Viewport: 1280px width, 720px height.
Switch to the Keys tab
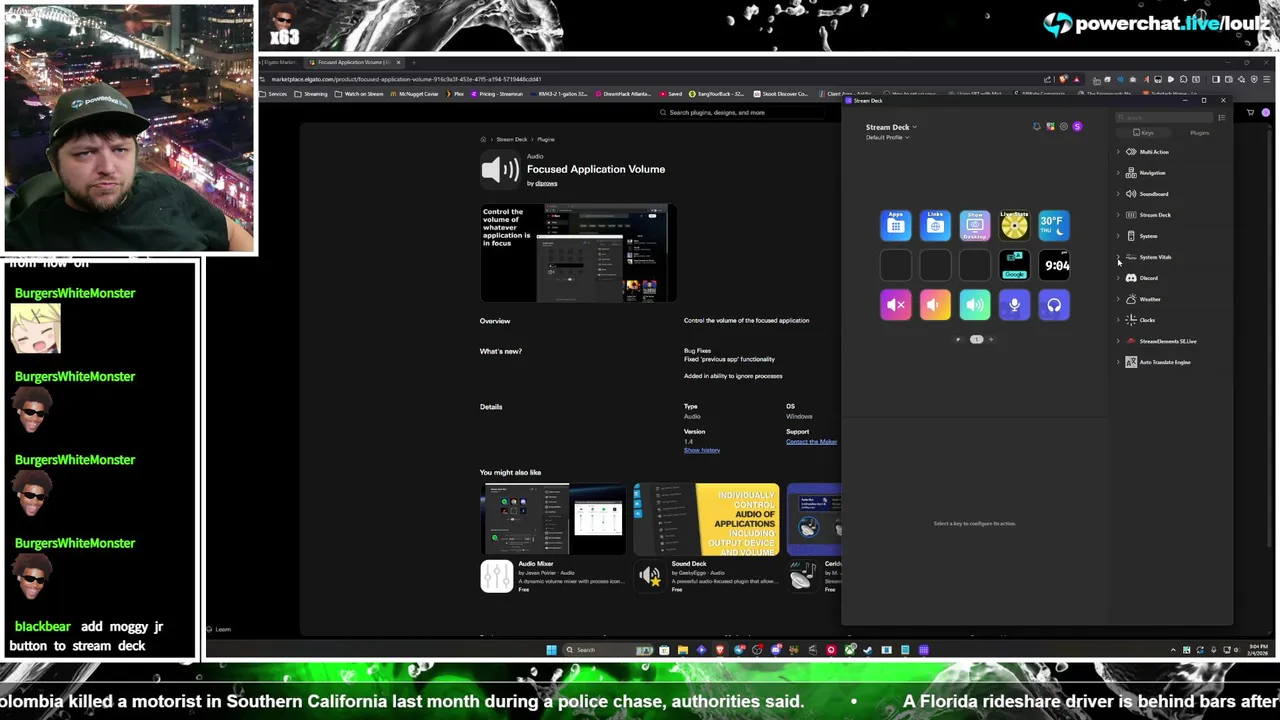1144,132
